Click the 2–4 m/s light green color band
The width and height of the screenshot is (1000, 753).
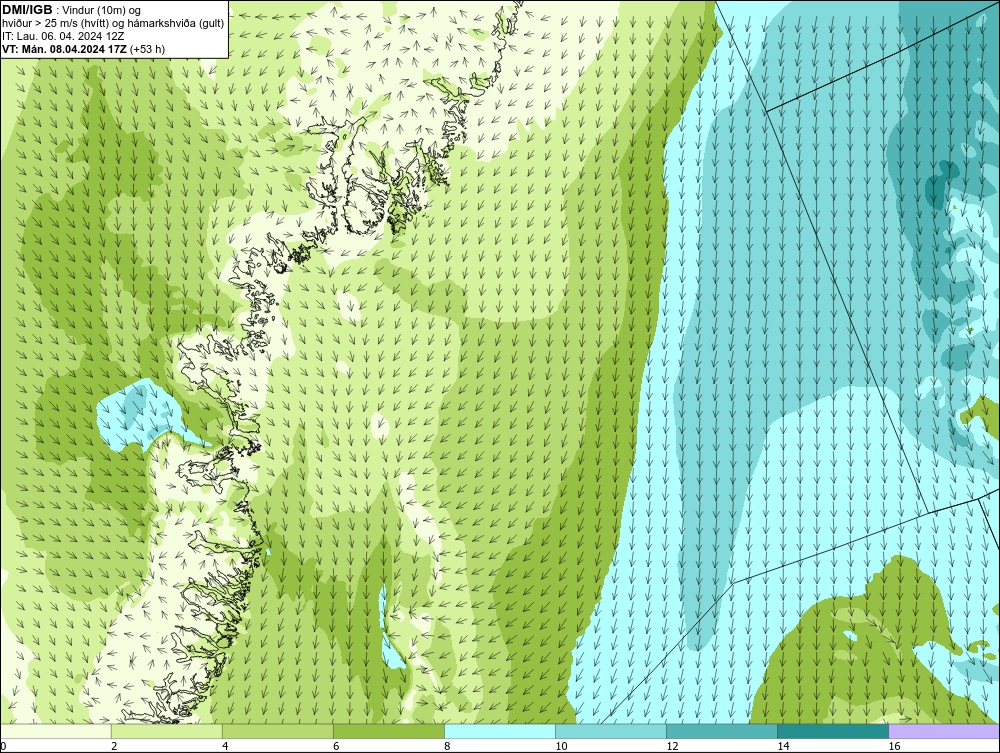[167, 731]
